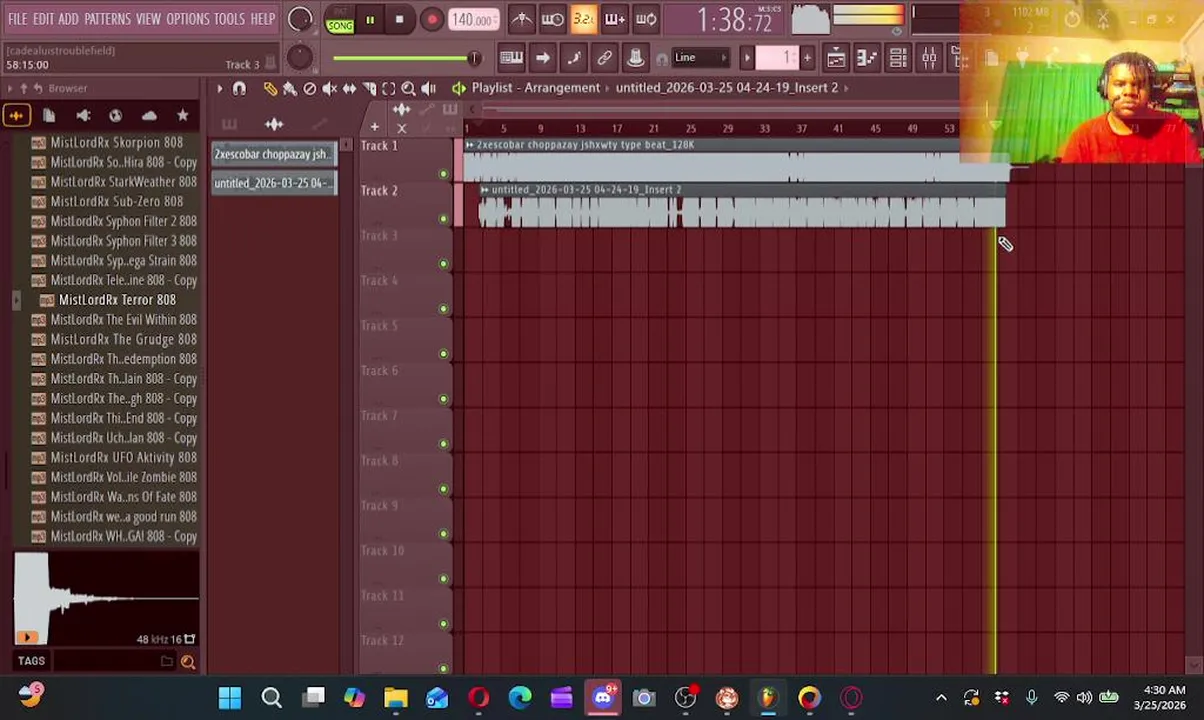Select the files browser tab icon
The width and height of the screenshot is (1204, 720).
(x=49, y=116)
